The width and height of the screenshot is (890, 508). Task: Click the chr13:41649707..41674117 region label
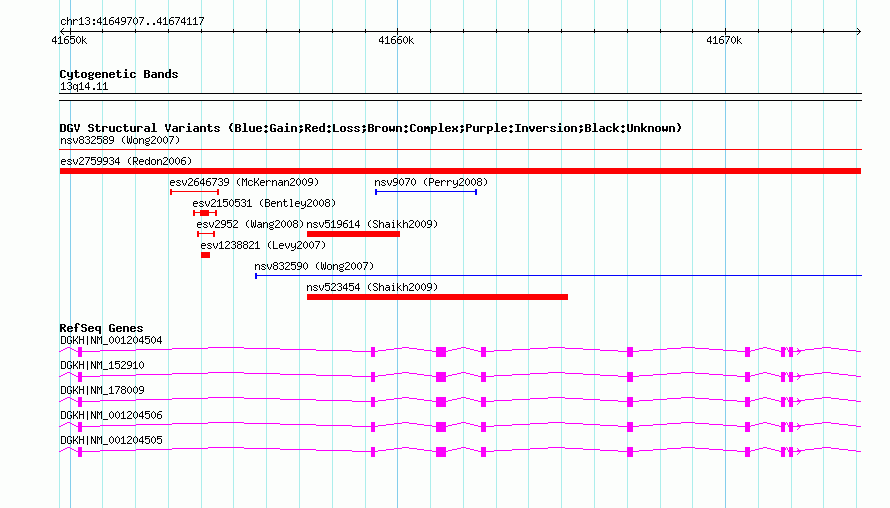[132, 22]
